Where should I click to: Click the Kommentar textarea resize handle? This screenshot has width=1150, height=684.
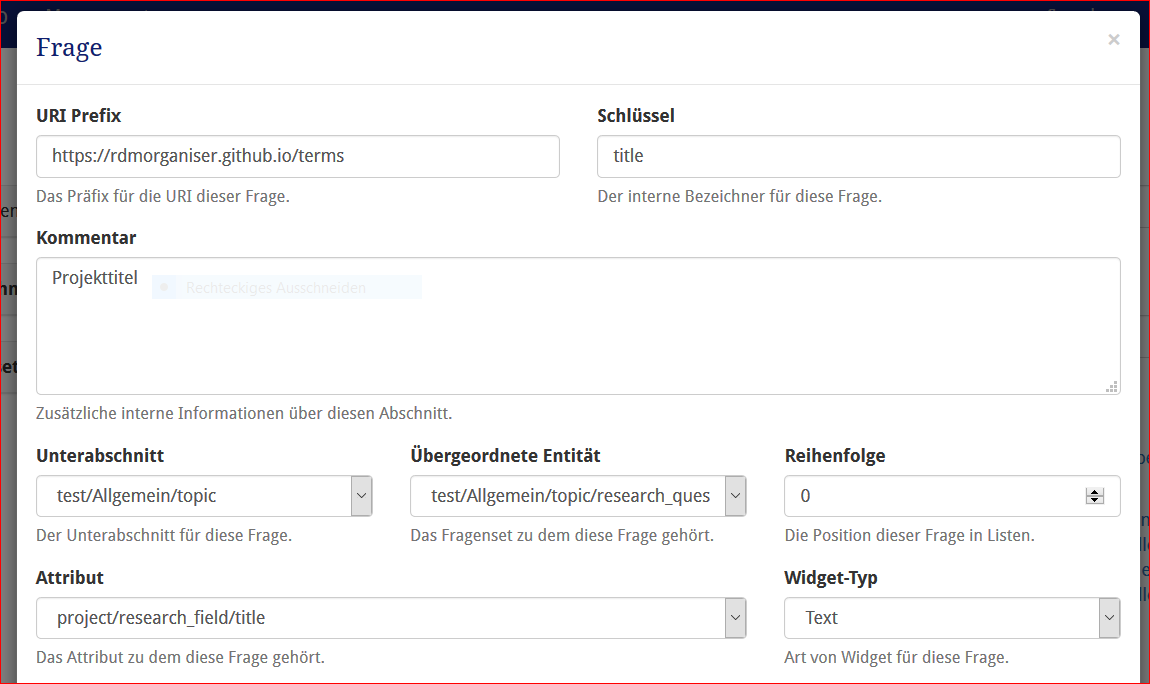tap(1112, 386)
